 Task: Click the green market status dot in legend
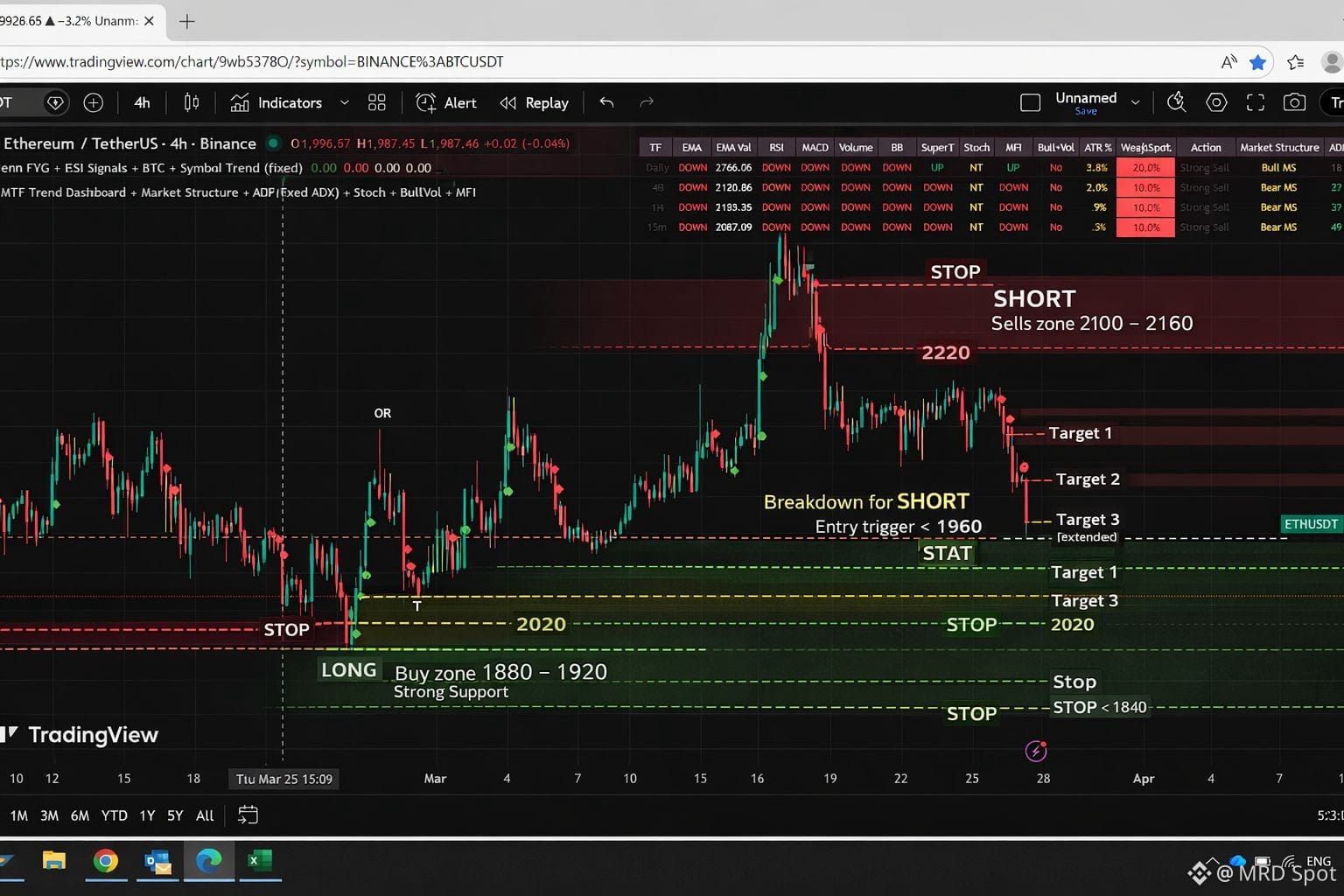273,143
